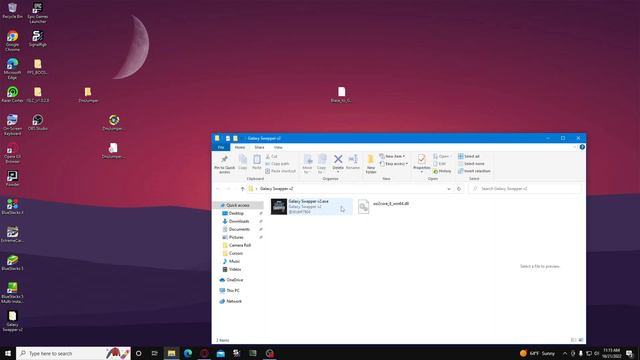Click Select none in the ribbon
640x360 pixels.
click(x=471, y=164)
